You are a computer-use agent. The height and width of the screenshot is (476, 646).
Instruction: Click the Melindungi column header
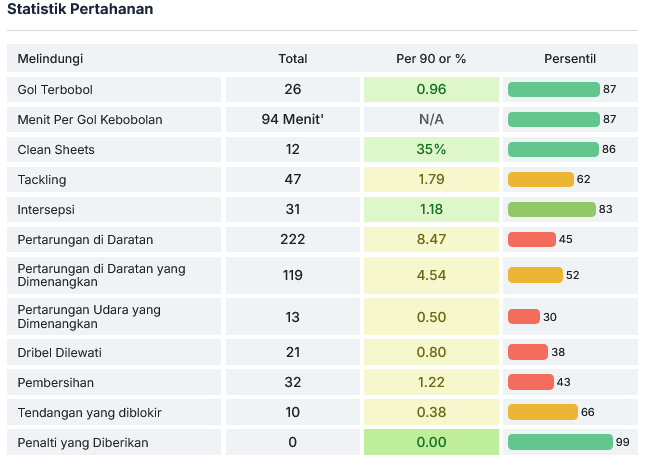(x=51, y=59)
